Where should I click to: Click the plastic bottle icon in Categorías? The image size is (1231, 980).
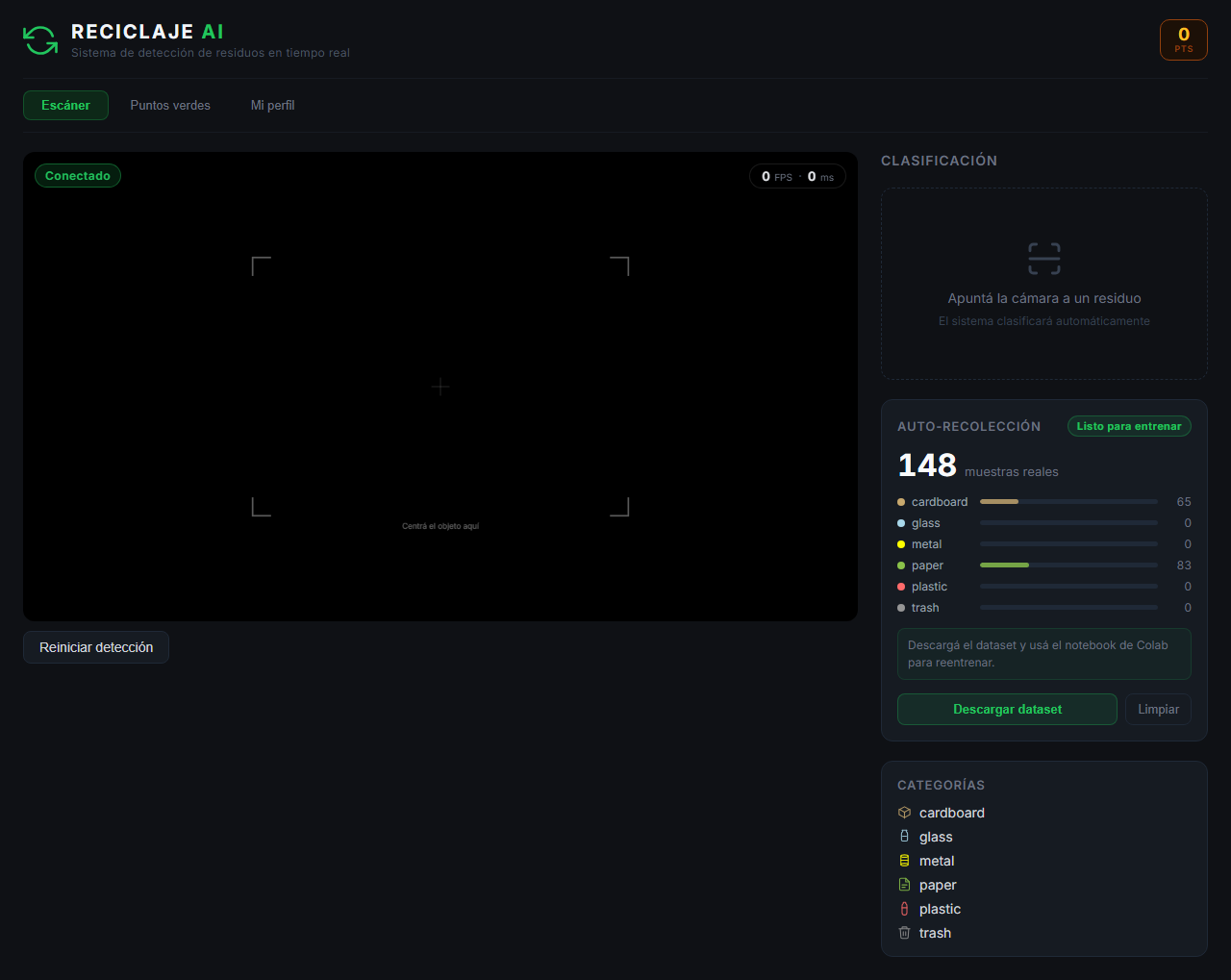[904, 909]
